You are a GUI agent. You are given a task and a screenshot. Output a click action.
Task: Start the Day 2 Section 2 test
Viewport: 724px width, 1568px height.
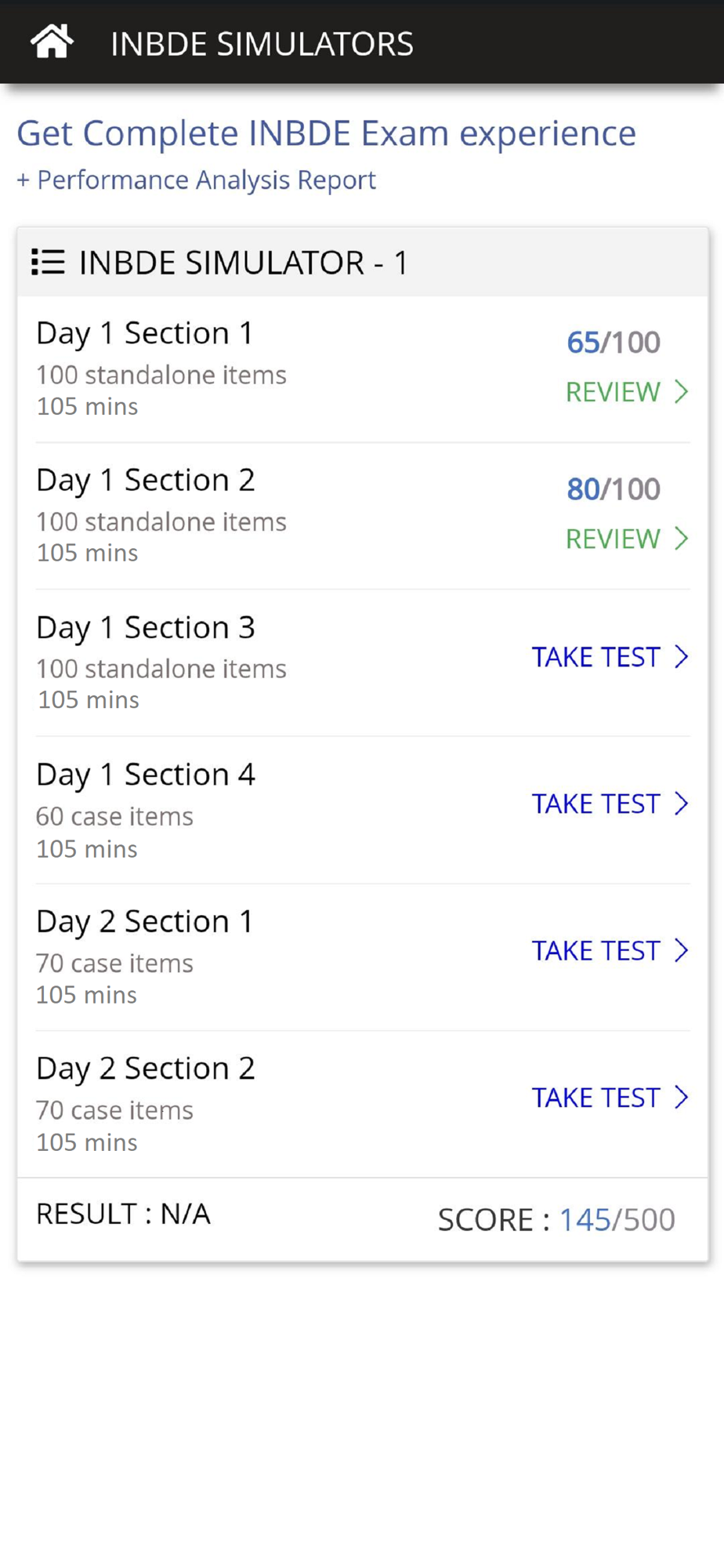tap(595, 1098)
